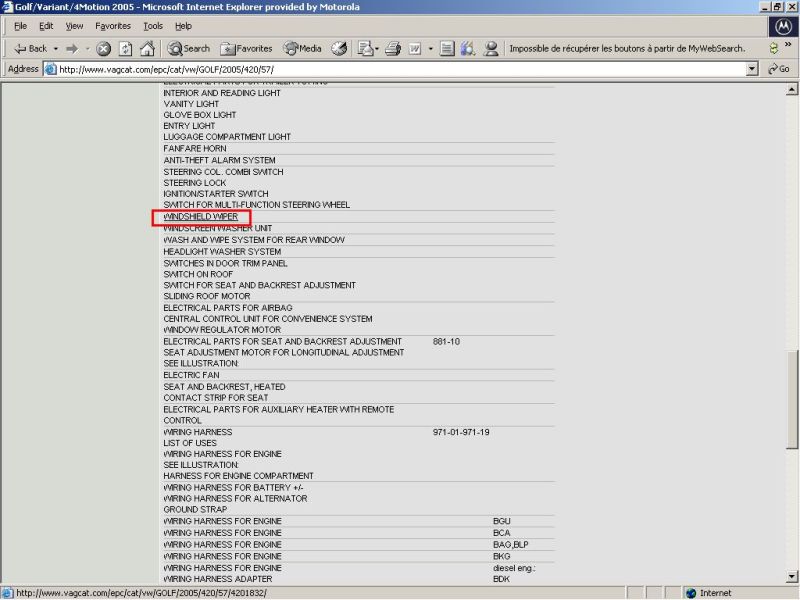The height and width of the screenshot is (600, 800).
Task: Go to the Home page icon
Action: 147,48
